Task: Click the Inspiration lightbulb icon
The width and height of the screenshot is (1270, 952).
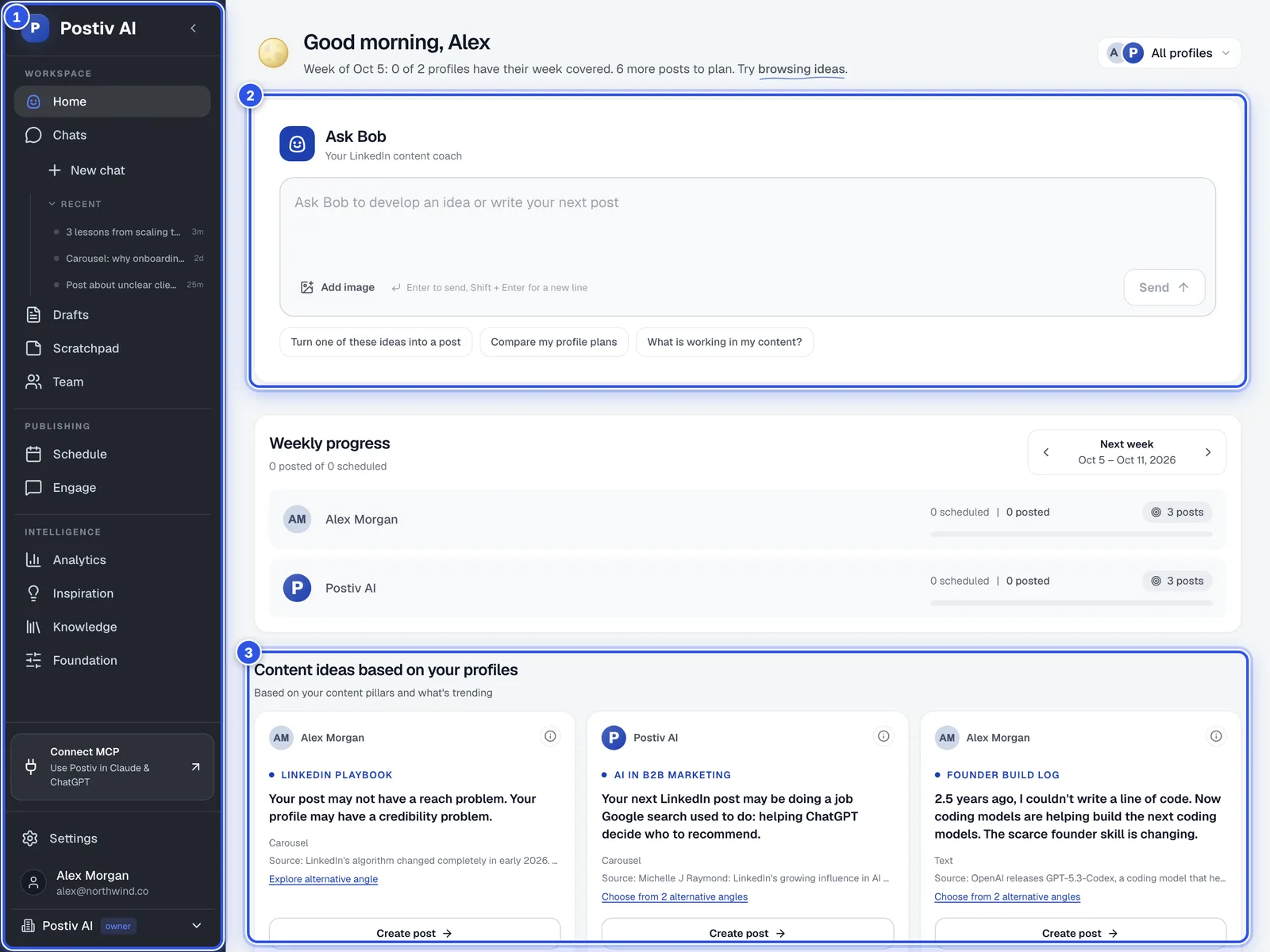Action: click(x=33, y=593)
